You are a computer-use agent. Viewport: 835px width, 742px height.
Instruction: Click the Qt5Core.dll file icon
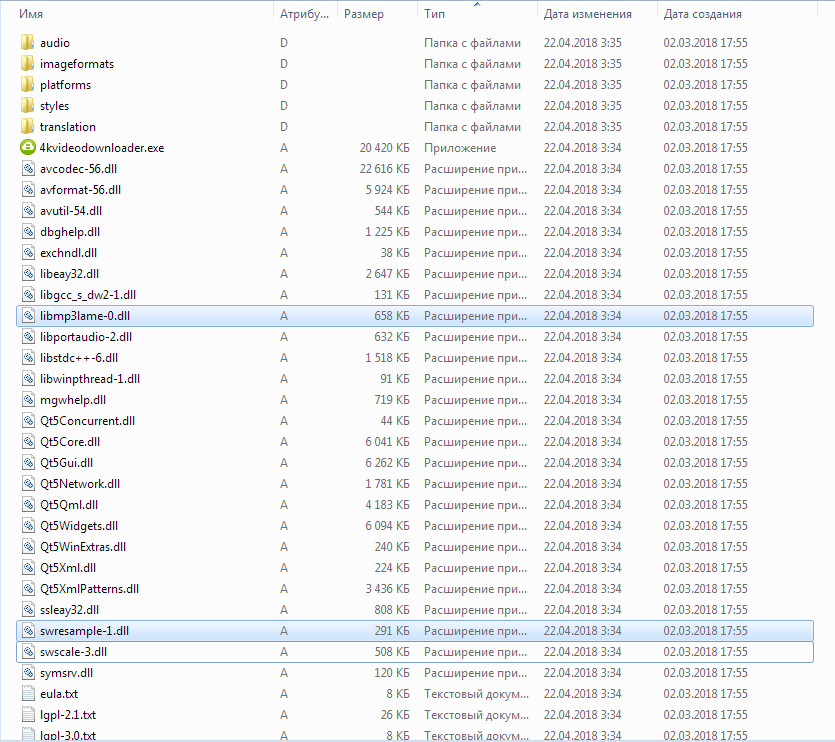tap(28, 442)
